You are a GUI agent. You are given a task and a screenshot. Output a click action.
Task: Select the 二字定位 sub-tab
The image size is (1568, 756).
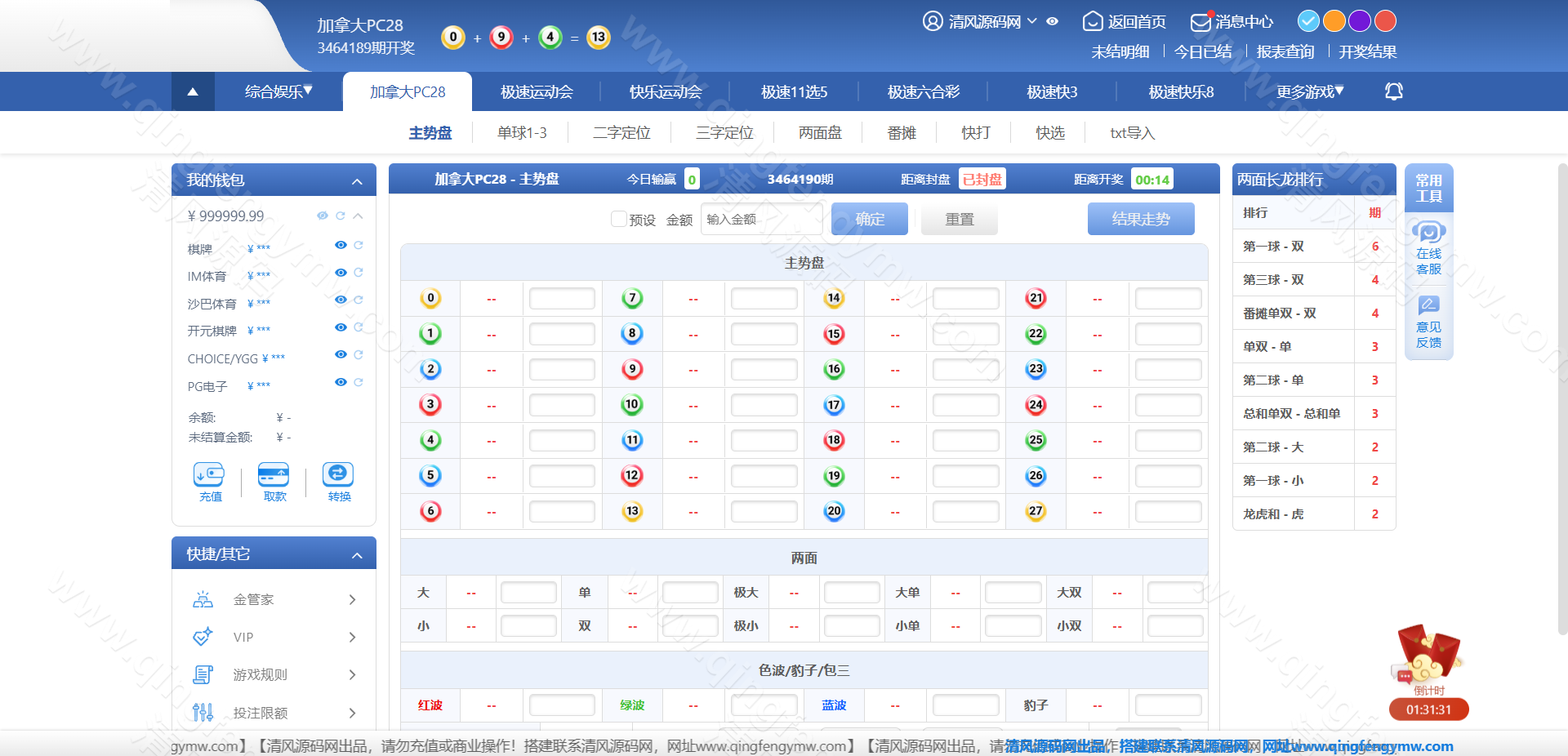click(x=621, y=132)
